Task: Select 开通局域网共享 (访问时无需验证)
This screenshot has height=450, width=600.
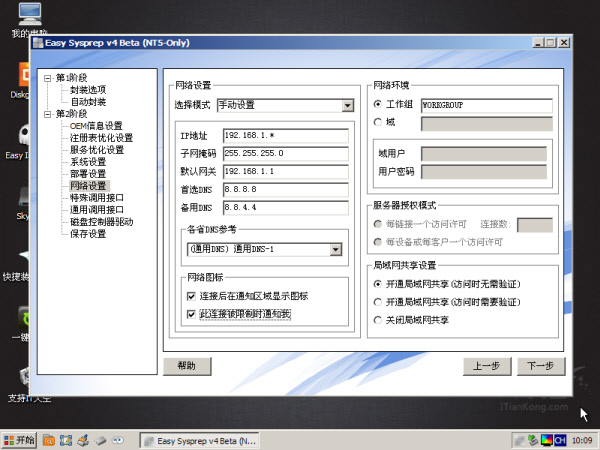Action: tap(378, 284)
